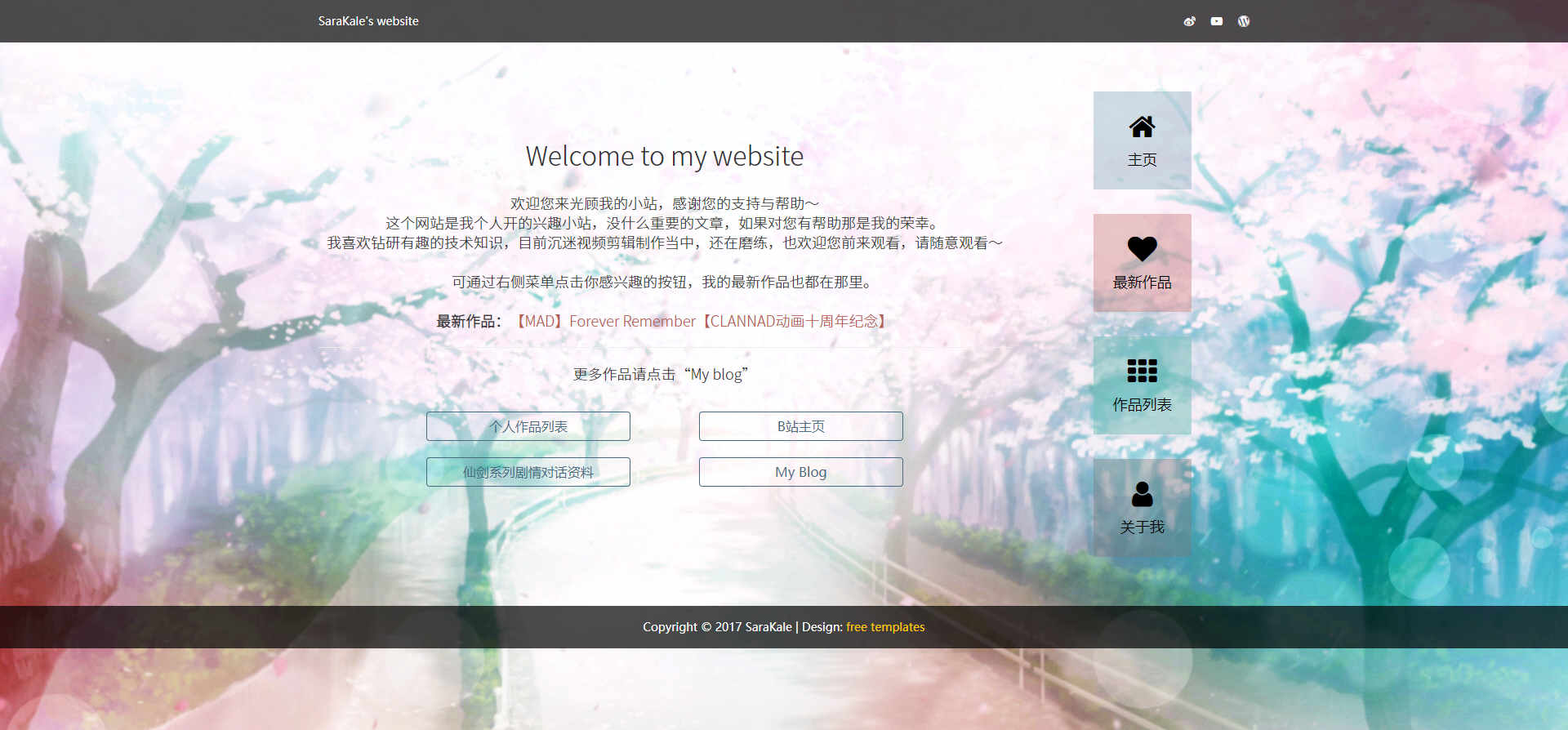The image size is (1568, 730).
Task: Click the person silhouette icon in sidebar
Action: (x=1142, y=493)
